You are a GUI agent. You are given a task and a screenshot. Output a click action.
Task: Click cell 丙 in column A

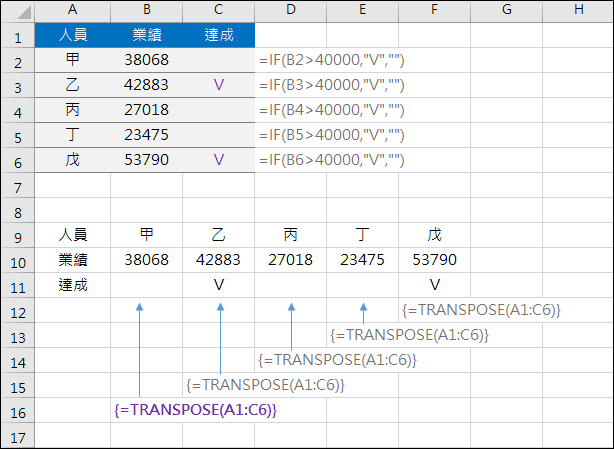click(x=73, y=110)
